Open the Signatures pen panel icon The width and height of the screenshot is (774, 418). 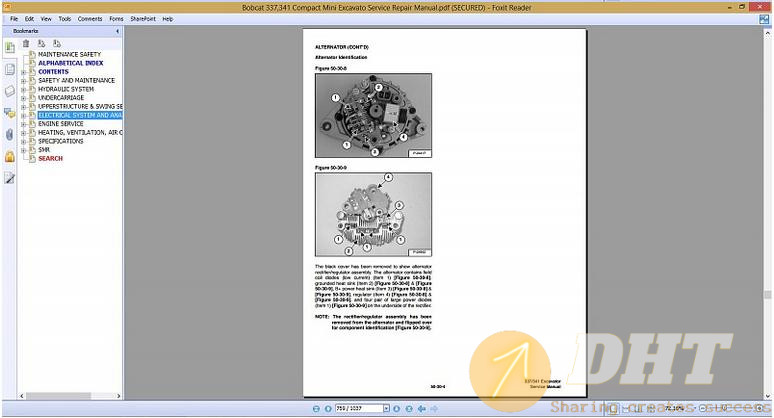9,178
